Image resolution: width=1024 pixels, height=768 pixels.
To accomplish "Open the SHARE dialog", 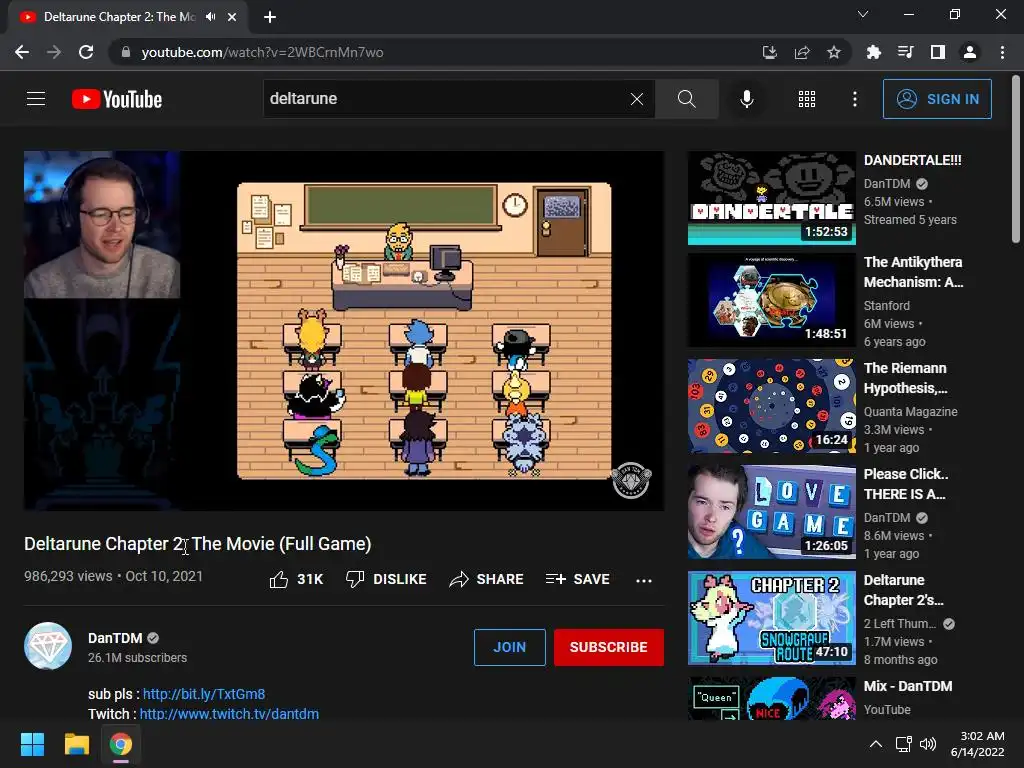I will pyautogui.click(x=487, y=579).
